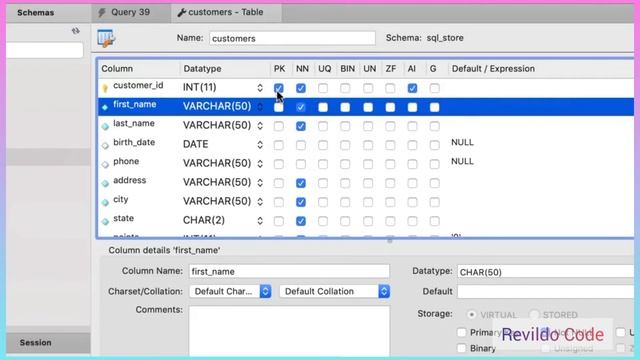640x360 pixels.
Task: Toggle NN checkbox for state row
Action: [x=301, y=221]
